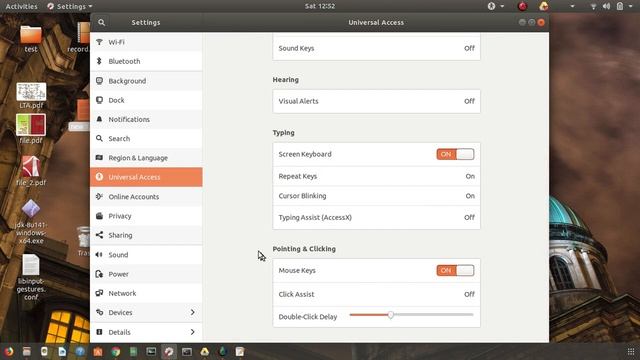
Task: Open the Terminal from the dock
Action: [x=187, y=351]
